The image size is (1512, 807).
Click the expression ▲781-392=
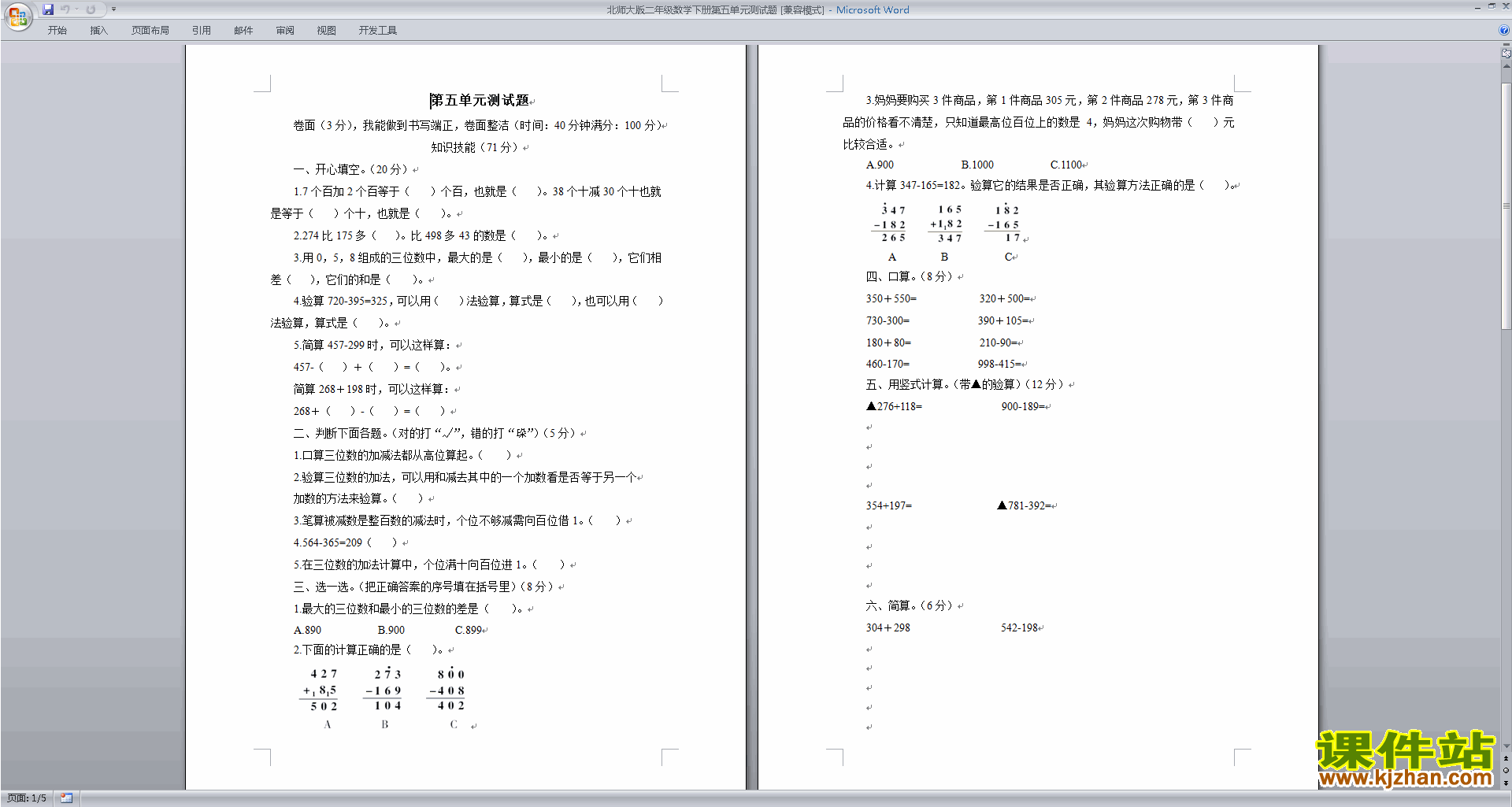(x=1025, y=505)
